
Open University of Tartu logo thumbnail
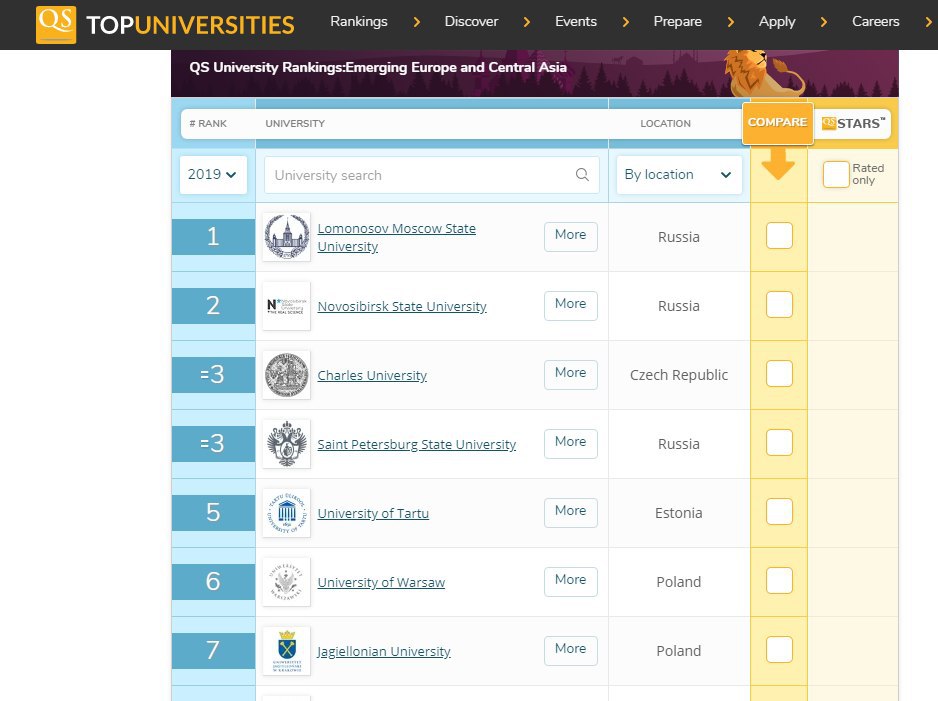[287, 513]
